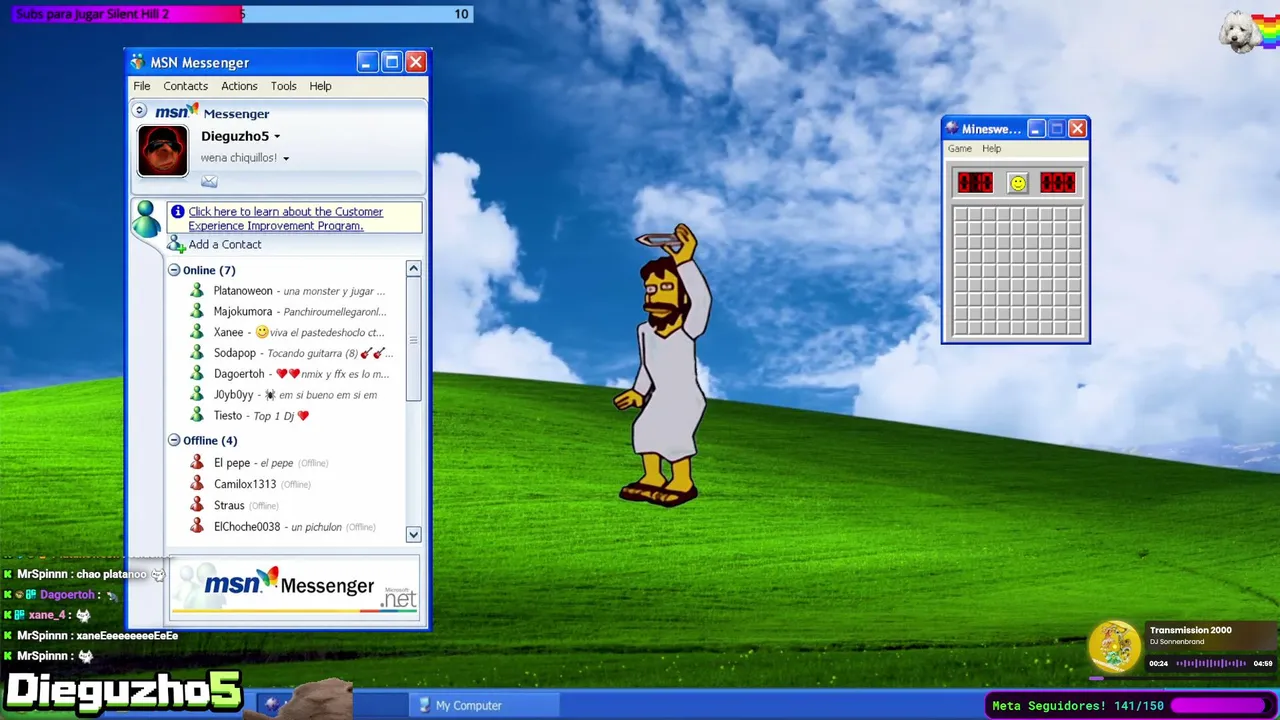Click the Minesweeper mine counter display
The image size is (1280, 720).
pos(975,183)
